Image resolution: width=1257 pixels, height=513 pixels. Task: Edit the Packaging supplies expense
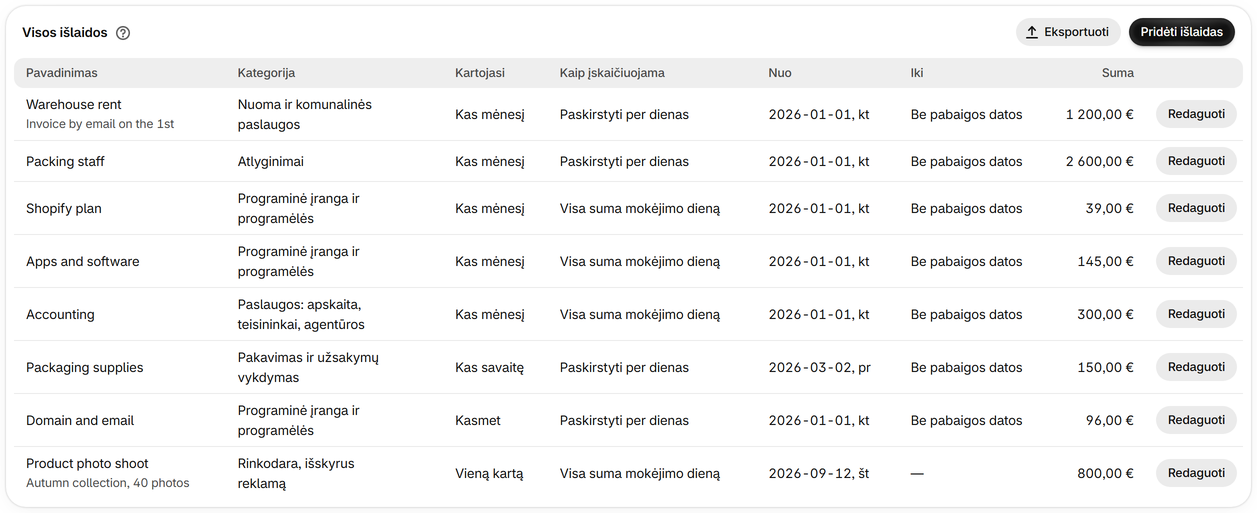pyautogui.click(x=1196, y=367)
